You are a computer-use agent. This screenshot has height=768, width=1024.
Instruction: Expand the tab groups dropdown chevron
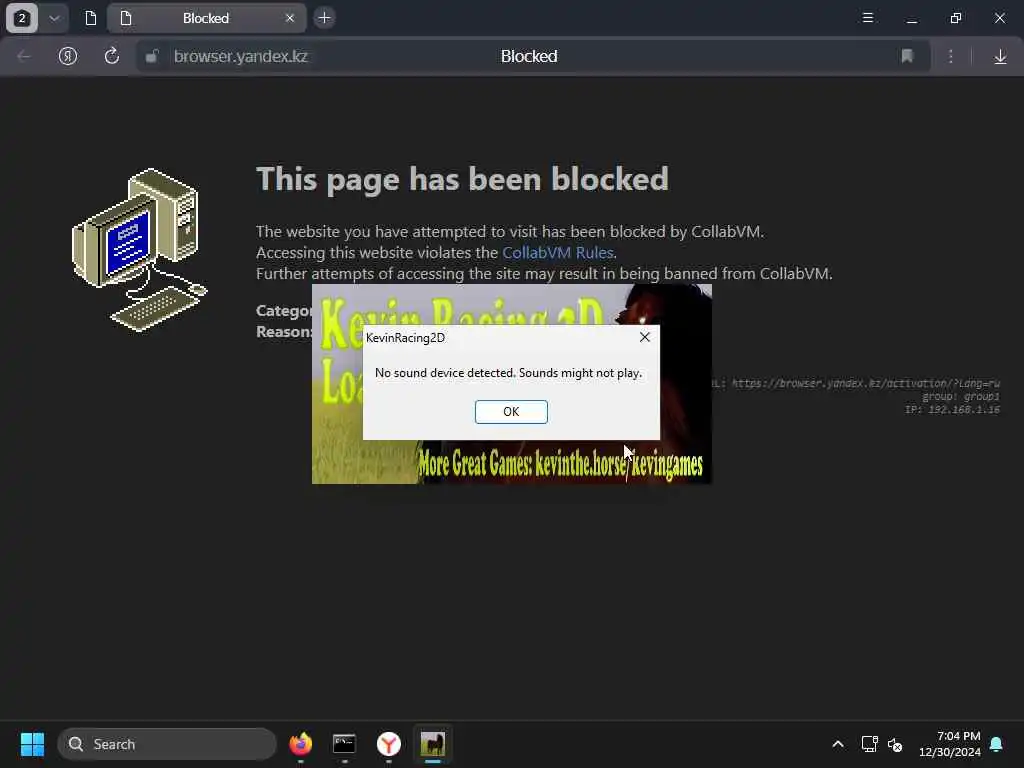[x=54, y=18]
